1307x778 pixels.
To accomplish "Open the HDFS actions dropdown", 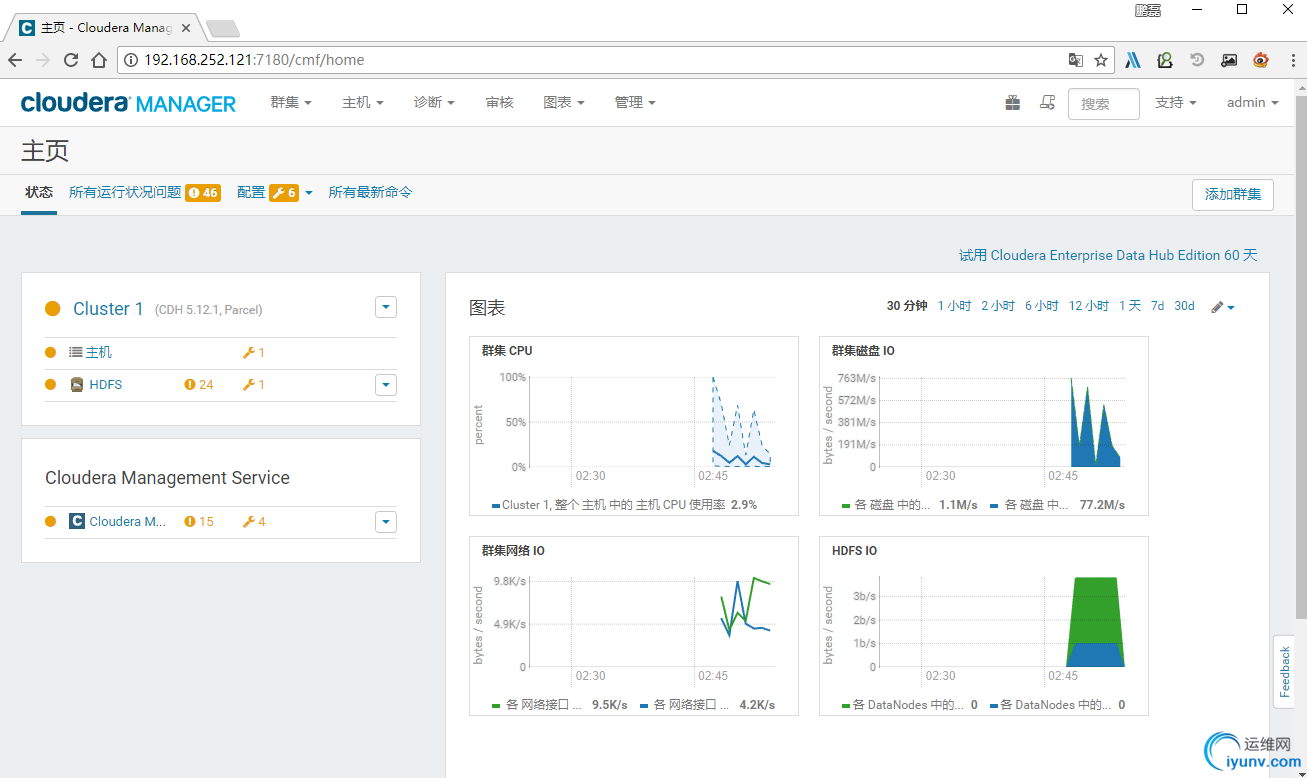I will [x=386, y=385].
